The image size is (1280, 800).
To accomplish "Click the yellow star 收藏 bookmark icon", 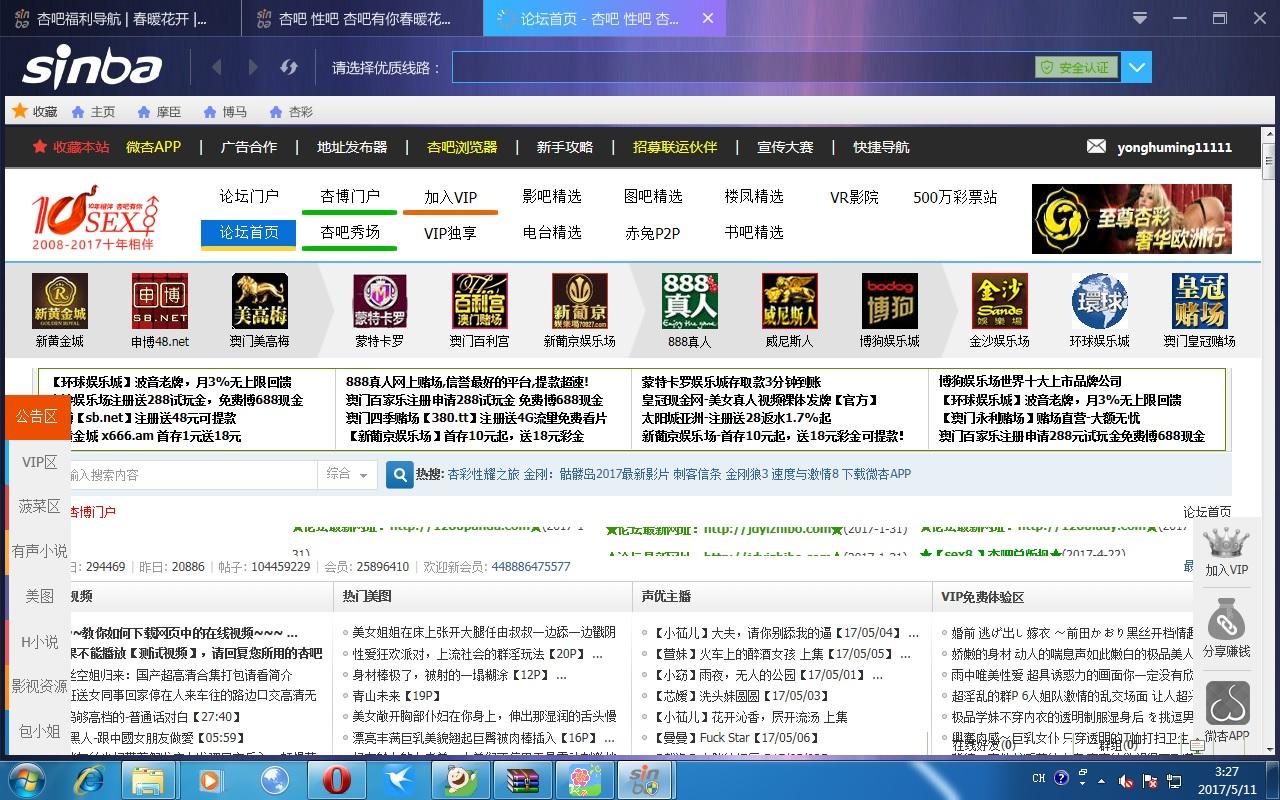I will coord(19,111).
